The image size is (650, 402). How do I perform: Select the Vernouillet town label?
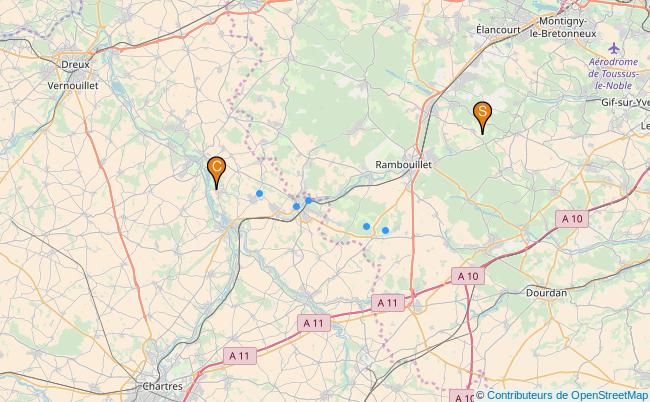73,86
